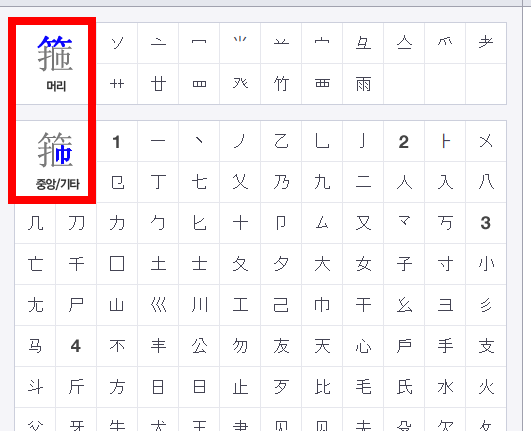The image size is (531, 431).
Task: Pick the 癶 top component
Action: point(240,84)
